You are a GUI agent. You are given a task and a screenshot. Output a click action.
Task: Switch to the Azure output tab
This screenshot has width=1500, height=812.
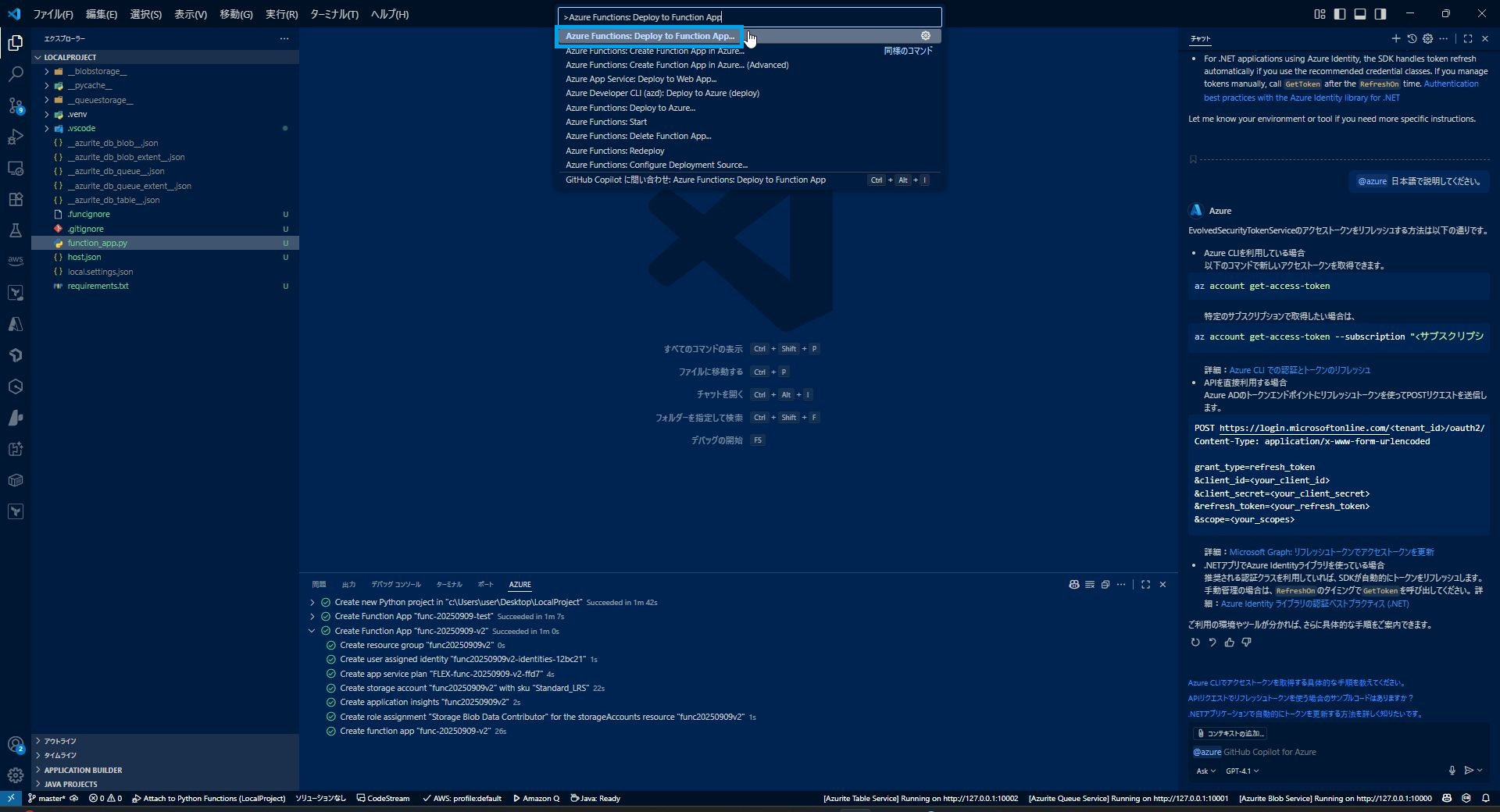[520, 584]
